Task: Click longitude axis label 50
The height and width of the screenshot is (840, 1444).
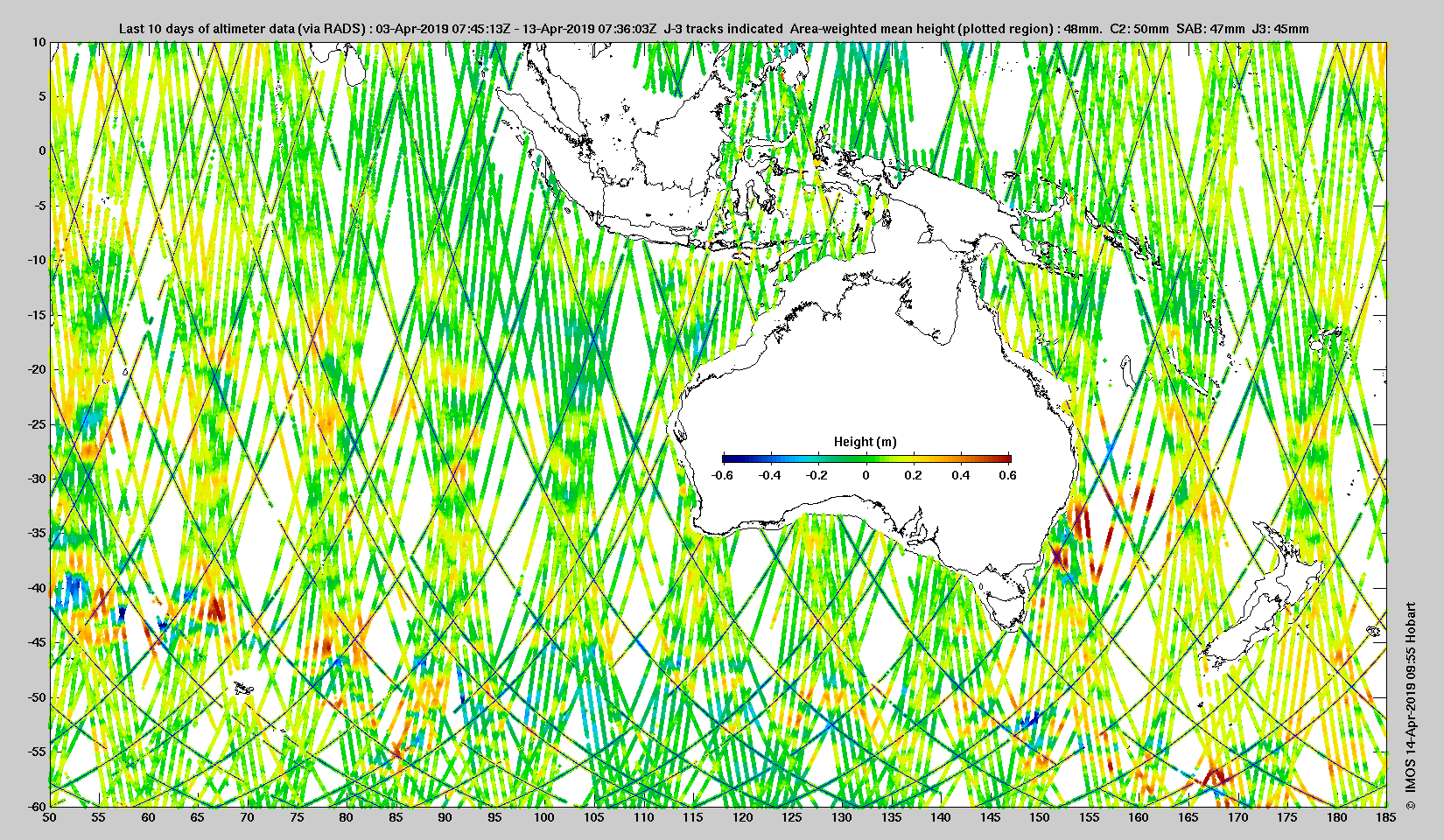Action: tap(50, 817)
